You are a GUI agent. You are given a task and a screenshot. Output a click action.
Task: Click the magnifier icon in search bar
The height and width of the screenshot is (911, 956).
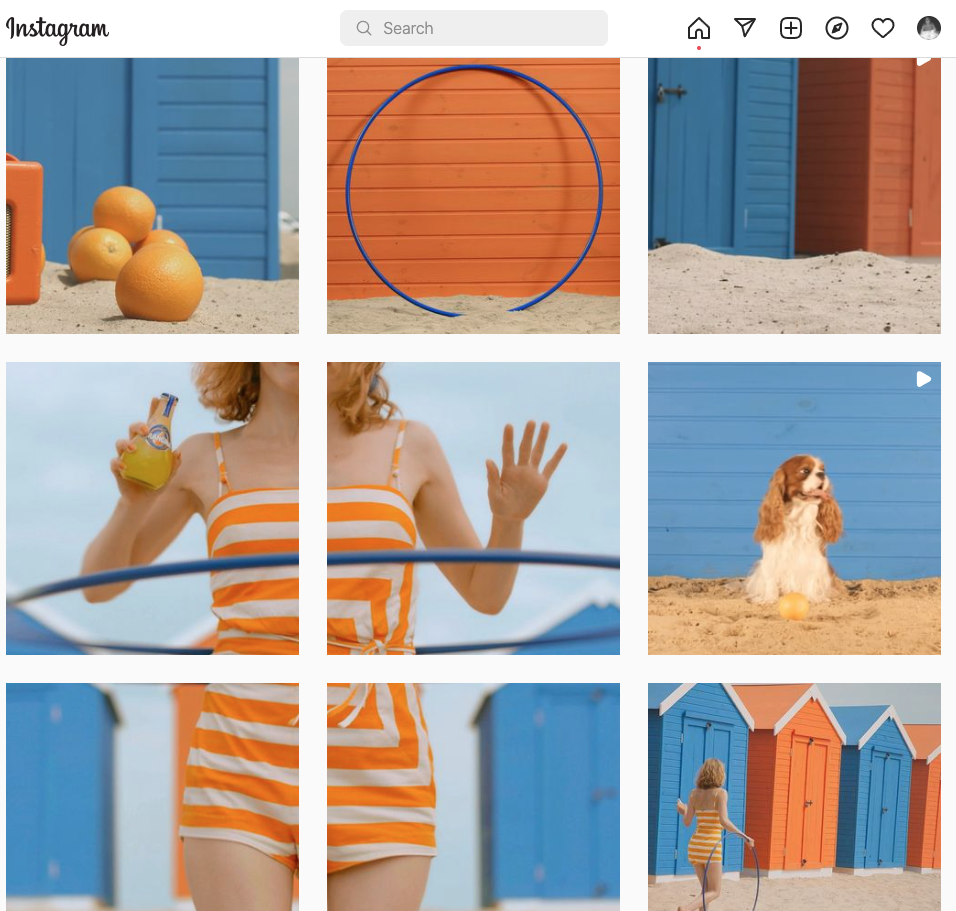pyautogui.click(x=363, y=28)
